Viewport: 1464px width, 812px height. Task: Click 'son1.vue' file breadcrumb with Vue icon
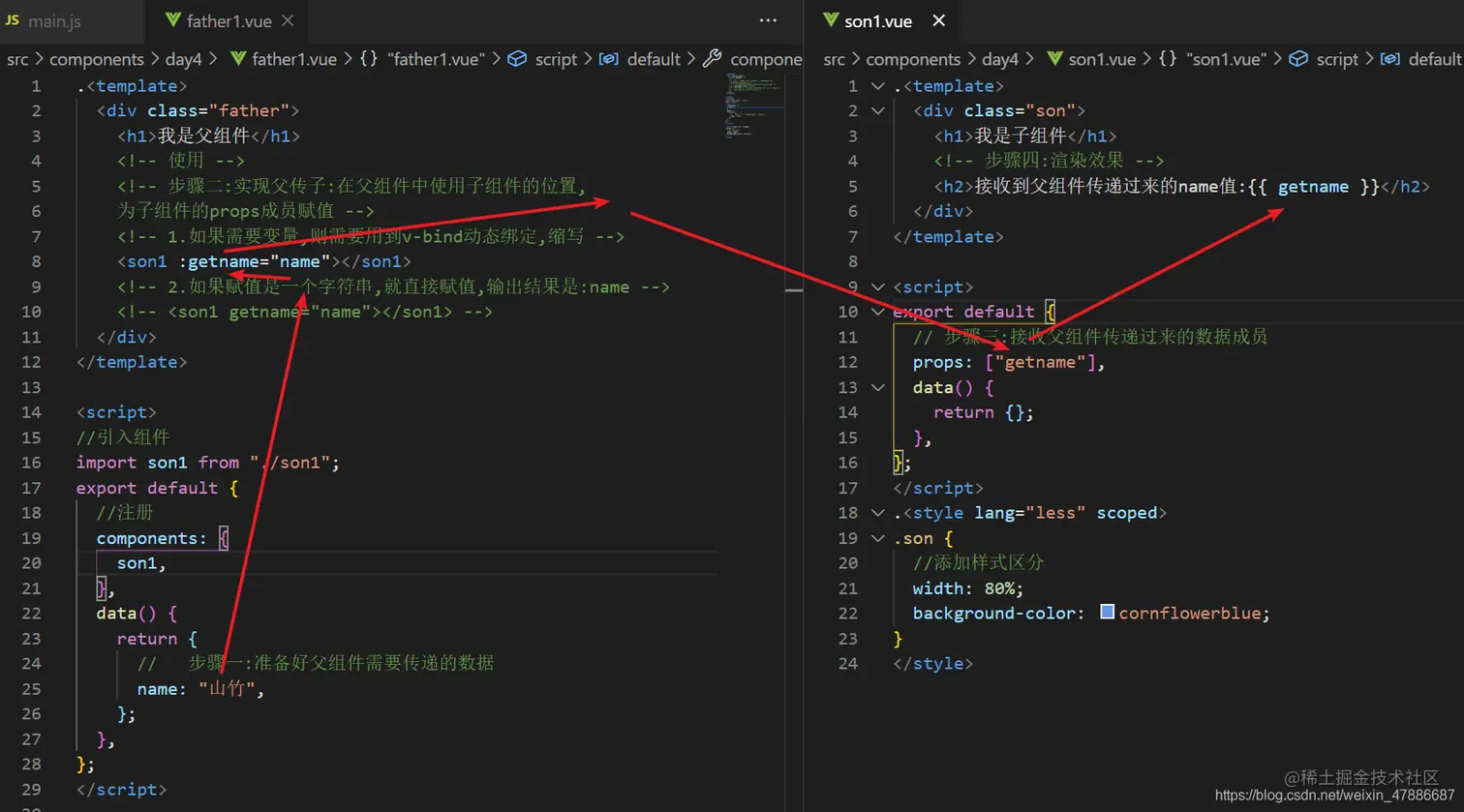click(1091, 59)
